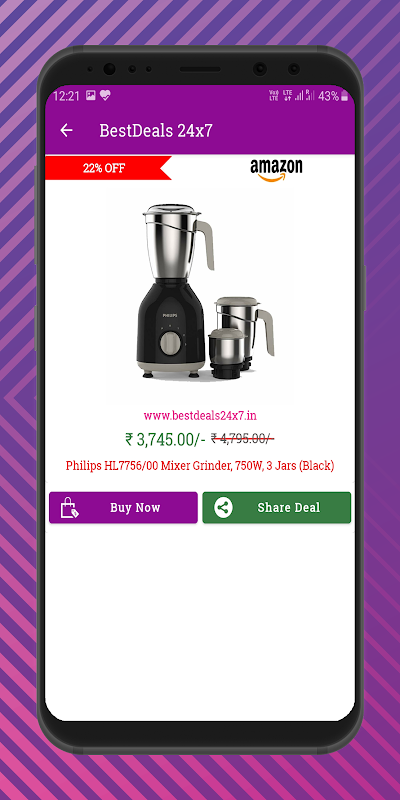The height and width of the screenshot is (800, 400).
Task: Tap the struck-through ₹ 4,795.00 price
Action: pos(242,438)
